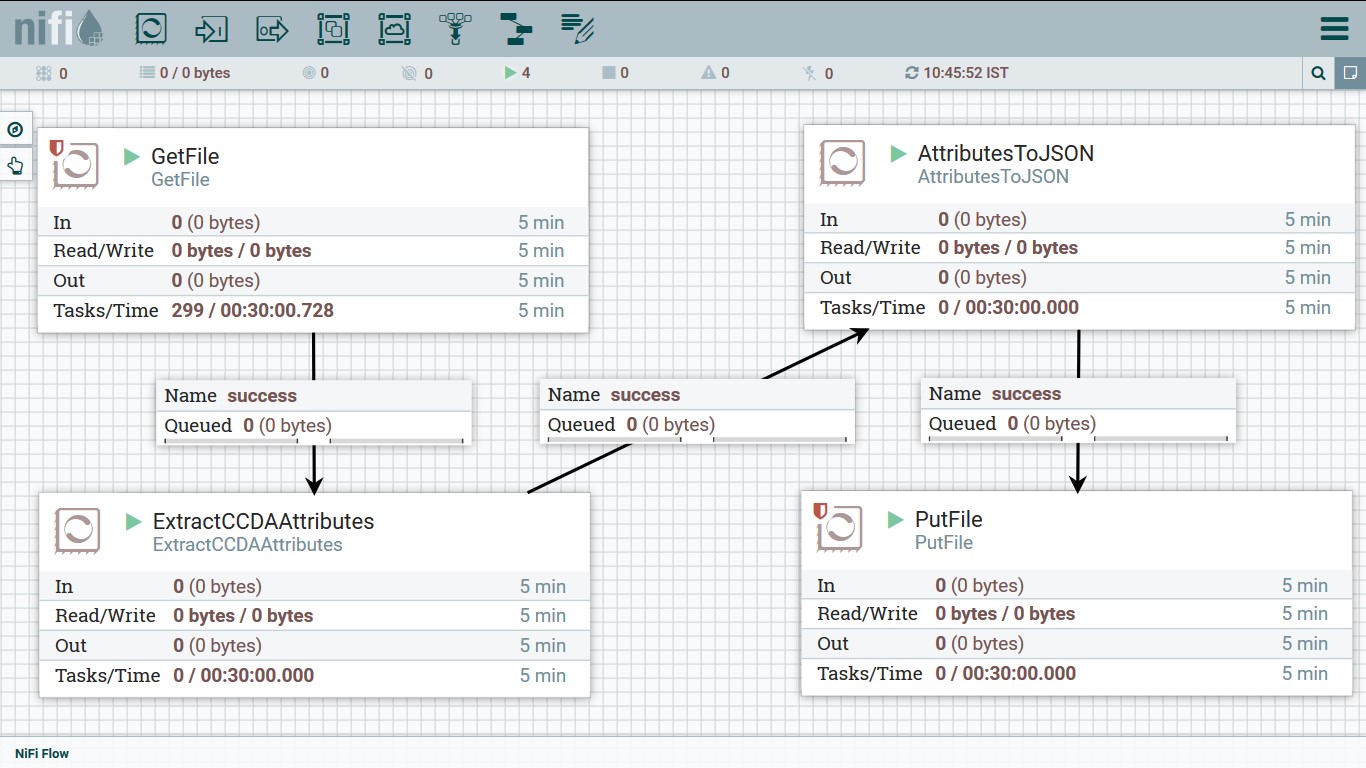The image size is (1366, 768).
Task: Click the GetFile processor icon
Action: click(x=75, y=165)
